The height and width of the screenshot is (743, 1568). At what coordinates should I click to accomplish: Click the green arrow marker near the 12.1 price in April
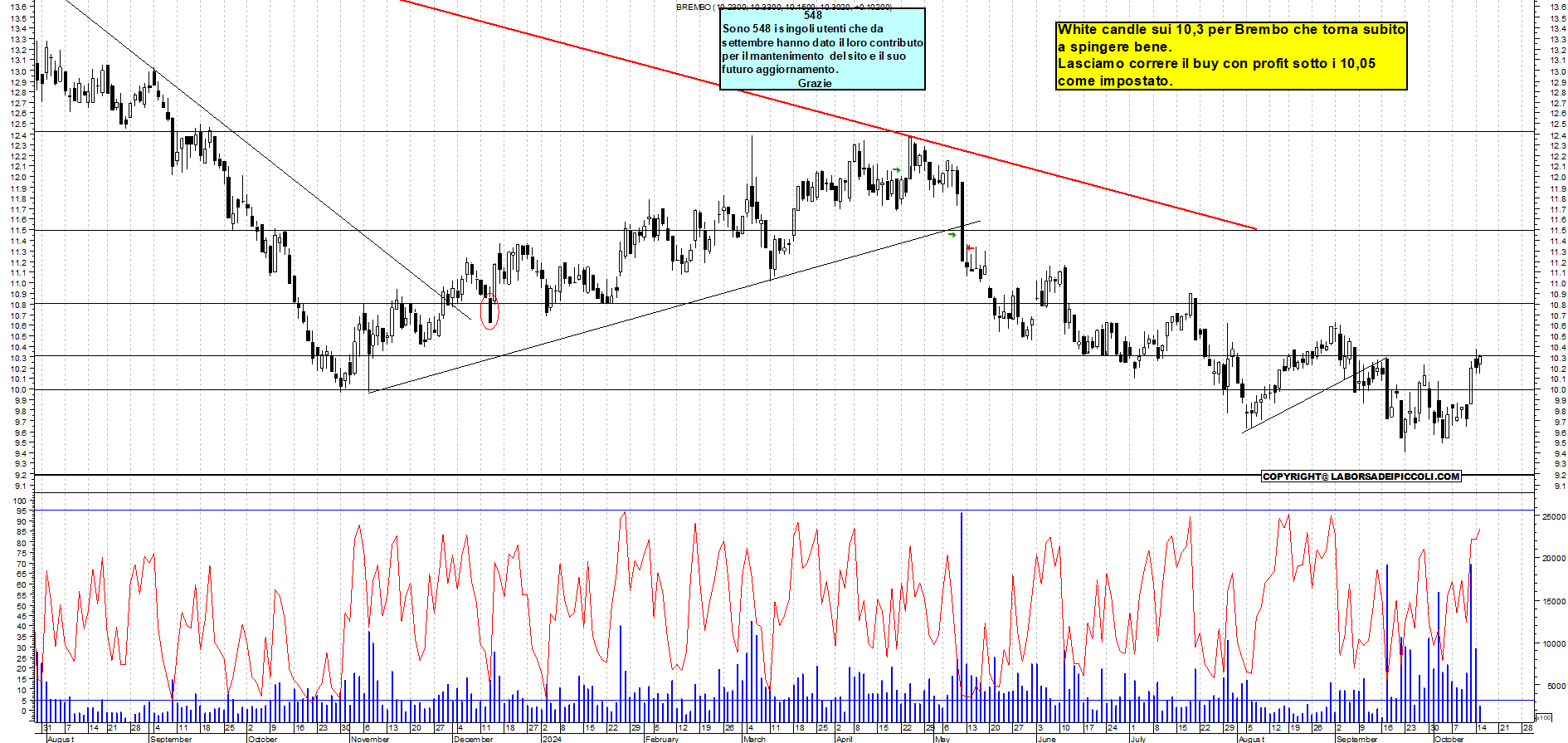896,170
